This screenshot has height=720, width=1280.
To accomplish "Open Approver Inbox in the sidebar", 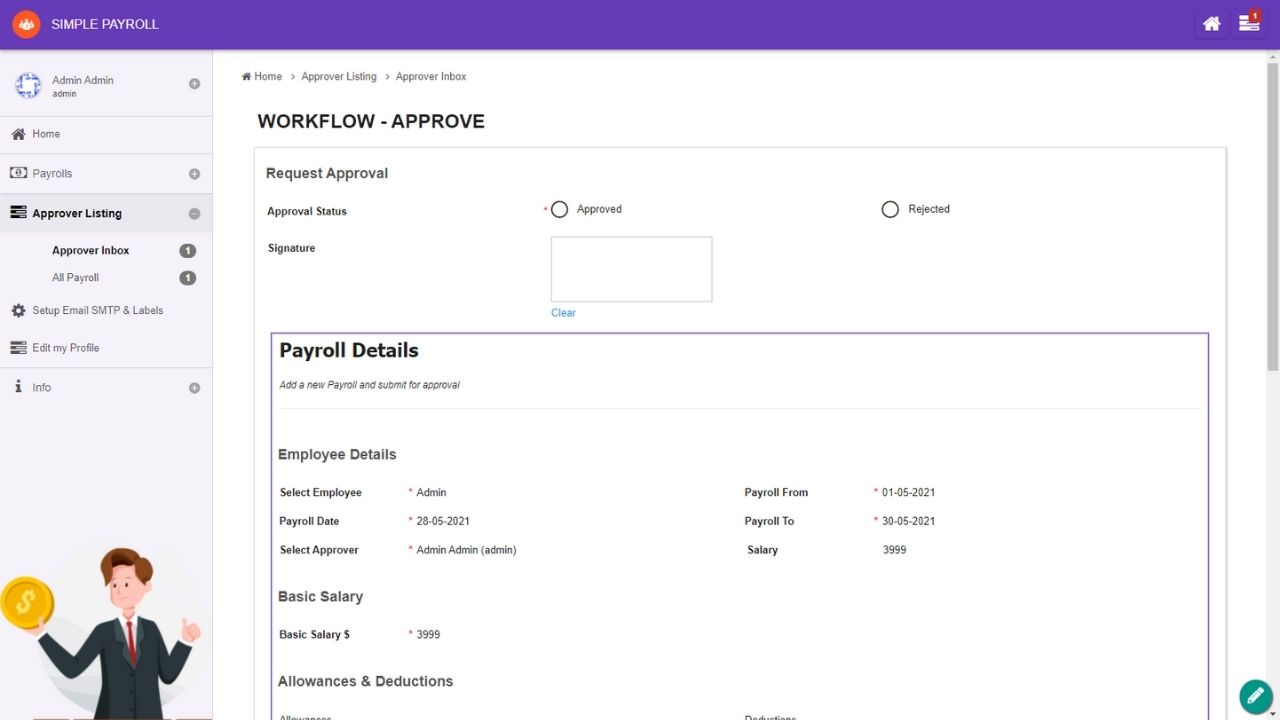I will coord(91,251).
